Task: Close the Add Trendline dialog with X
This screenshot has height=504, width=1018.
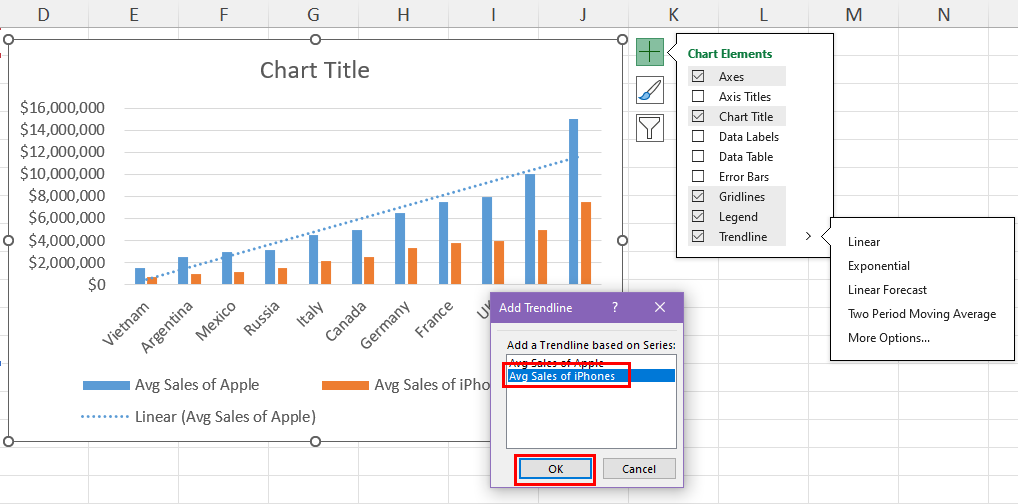Action: click(660, 308)
